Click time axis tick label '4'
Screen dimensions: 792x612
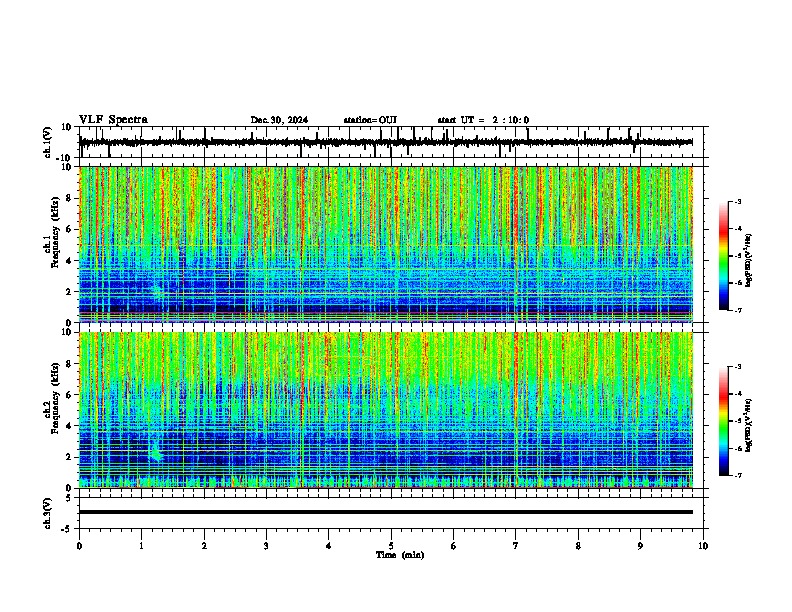[x=329, y=546]
